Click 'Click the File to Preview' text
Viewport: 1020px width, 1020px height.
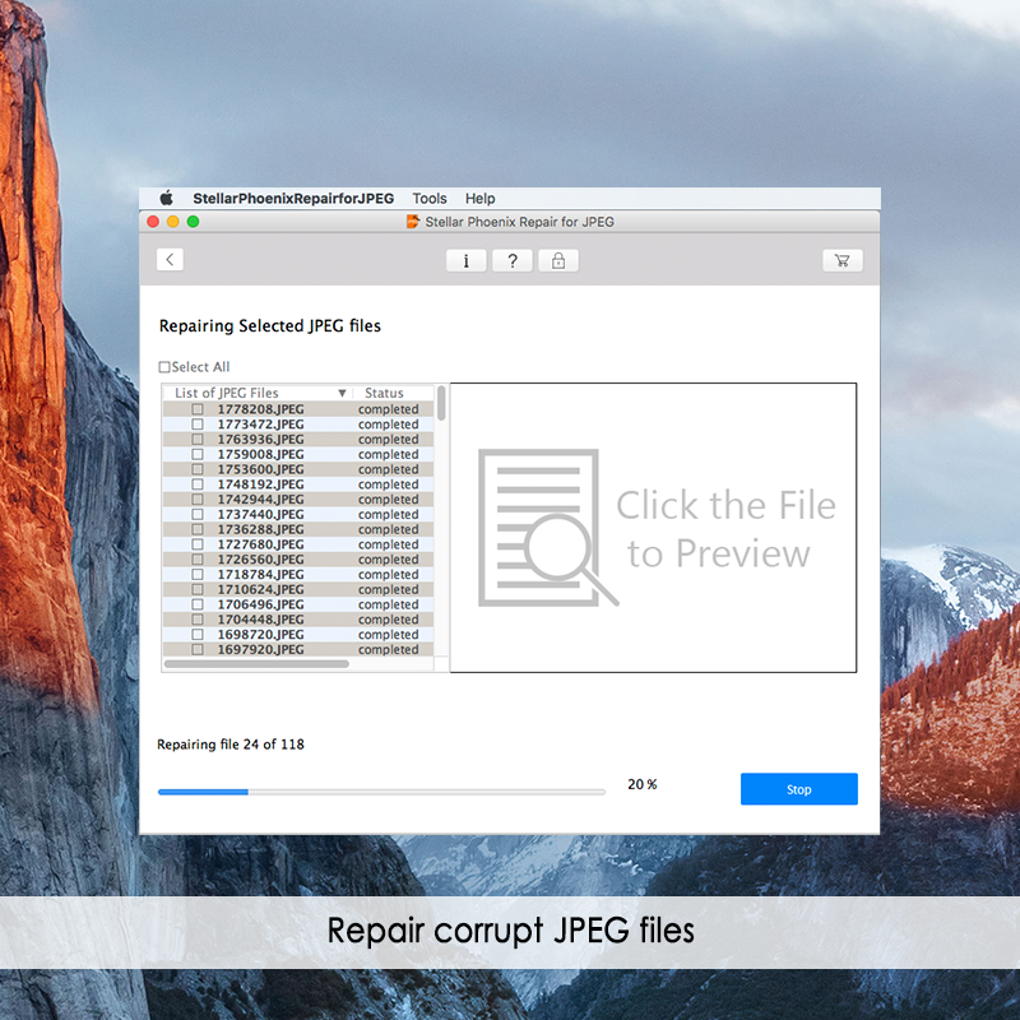pyautogui.click(x=725, y=529)
